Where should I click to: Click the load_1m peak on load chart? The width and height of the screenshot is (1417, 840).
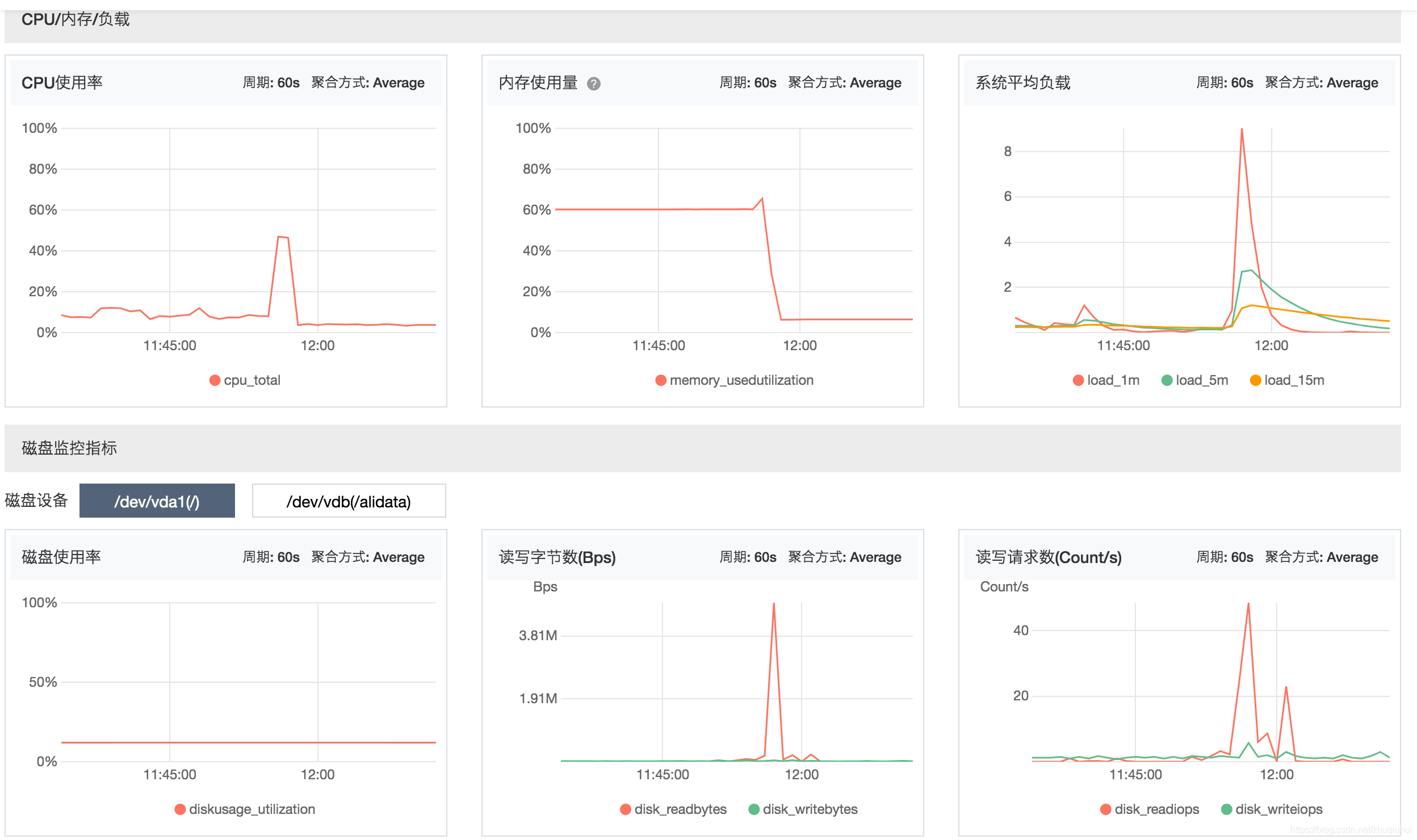coord(1242,129)
